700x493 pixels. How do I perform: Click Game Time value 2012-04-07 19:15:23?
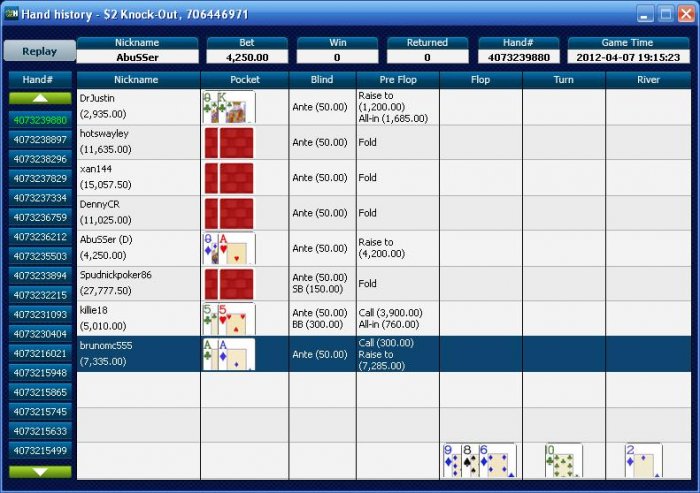point(628,57)
